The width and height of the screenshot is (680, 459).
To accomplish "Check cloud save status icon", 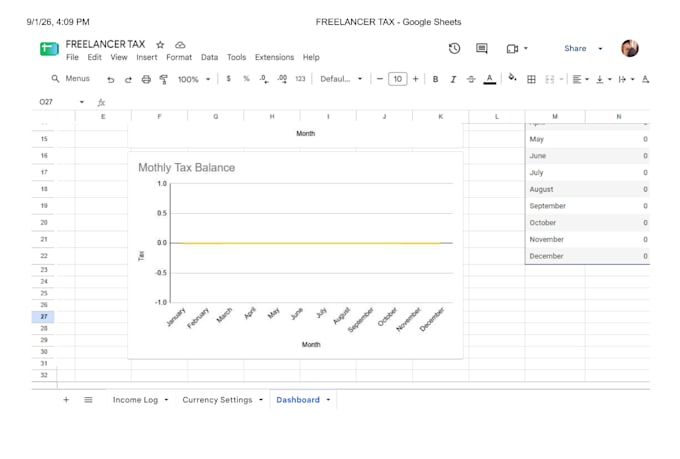I will point(180,45).
